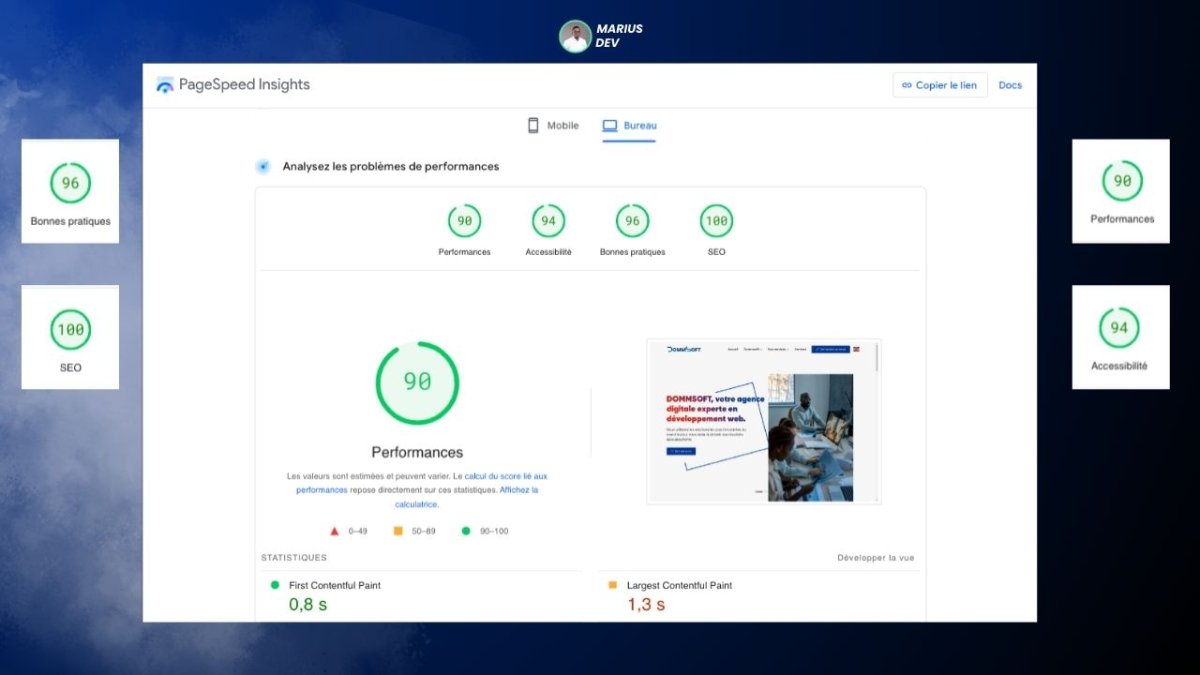The width and height of the screenshot is (1200, 675).
Task: Expand the view with Développer la vue
Action: coord(875,558)
